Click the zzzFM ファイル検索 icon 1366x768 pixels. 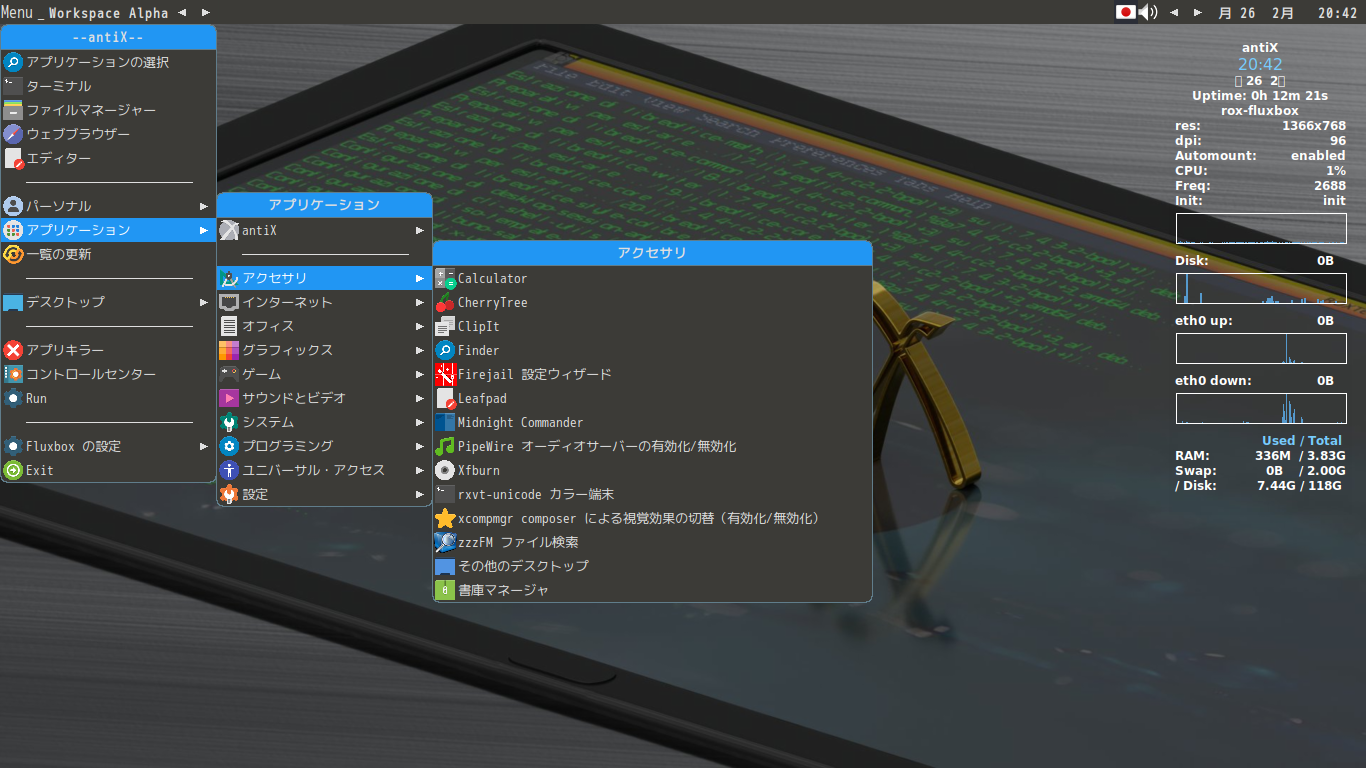445,542
